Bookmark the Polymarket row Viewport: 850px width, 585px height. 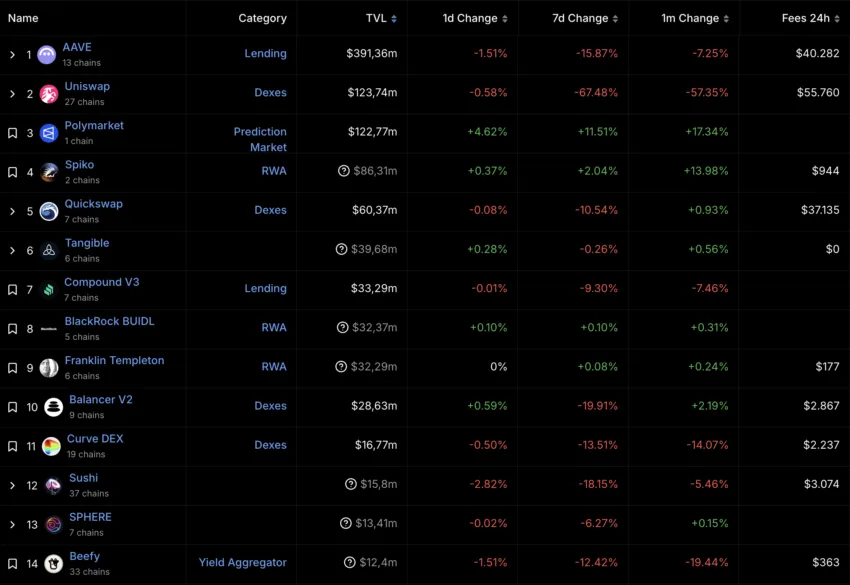(x=12, y=133)
